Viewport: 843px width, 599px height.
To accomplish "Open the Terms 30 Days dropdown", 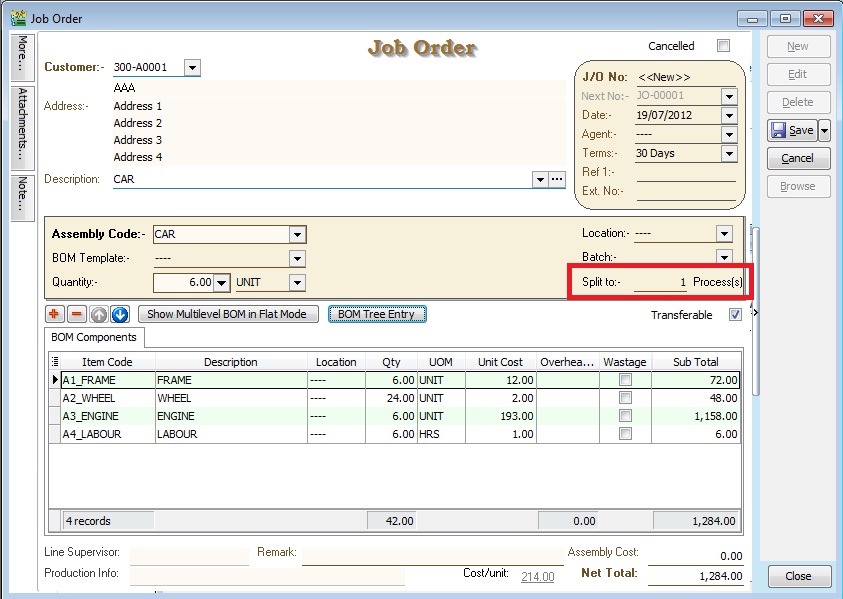I will 728,154.
